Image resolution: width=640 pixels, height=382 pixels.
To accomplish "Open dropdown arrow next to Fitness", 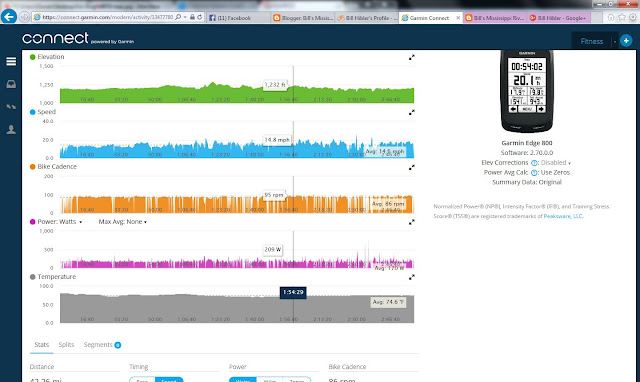I will pos(614,41).
